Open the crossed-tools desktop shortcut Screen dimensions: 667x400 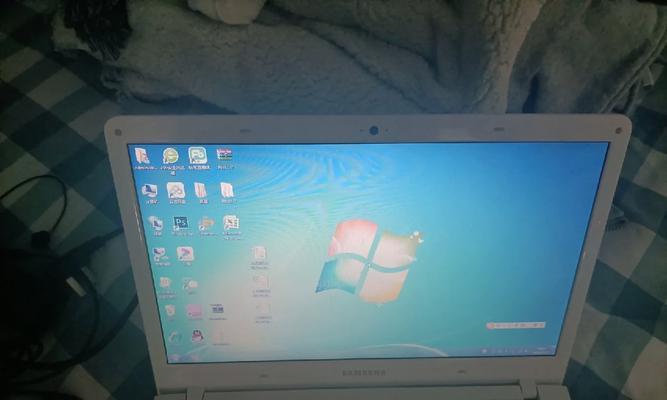[189, 284]
